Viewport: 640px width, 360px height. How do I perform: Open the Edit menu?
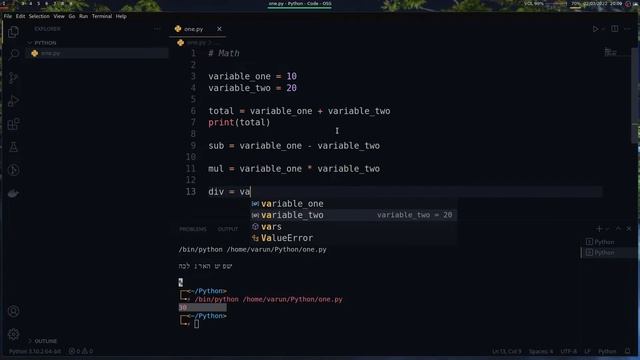click(x=20, y=16)
